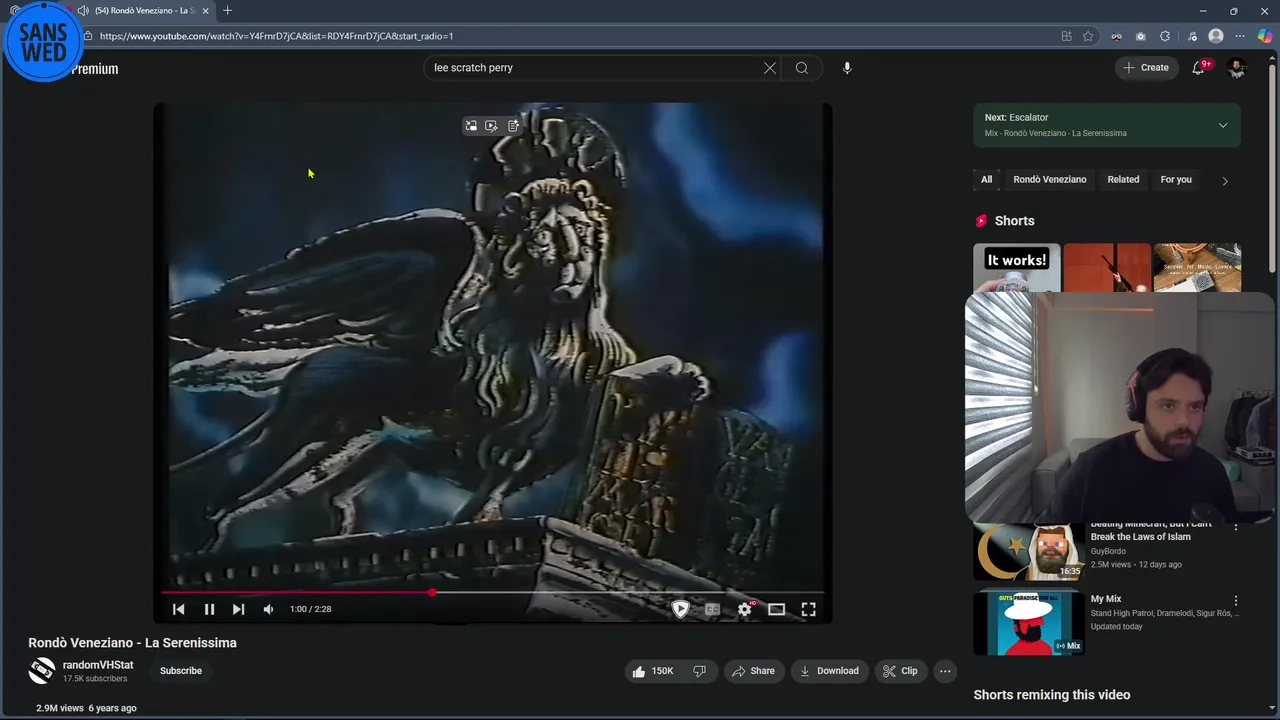Open the Minecraft Laws of Islam video thumbnail
The width and height of the screenshot is (1280, 720).
point(1028,552)
